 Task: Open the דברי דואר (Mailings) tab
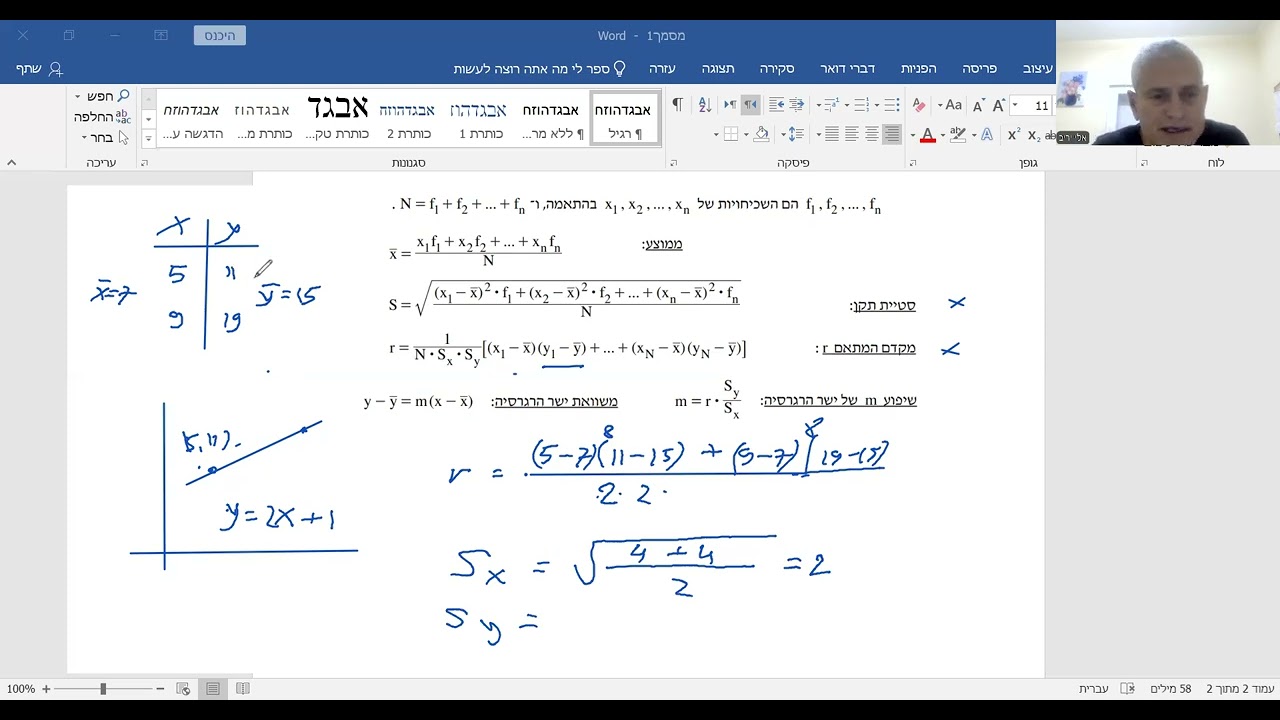847,68
